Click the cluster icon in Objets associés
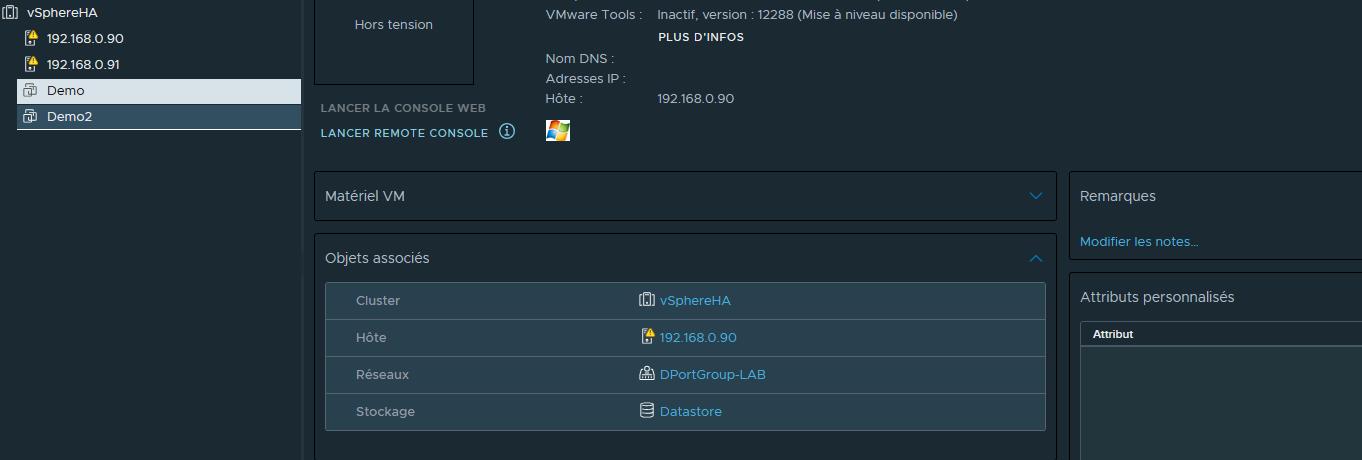This screenshot has width=1362, height=460. coord(647,300)
